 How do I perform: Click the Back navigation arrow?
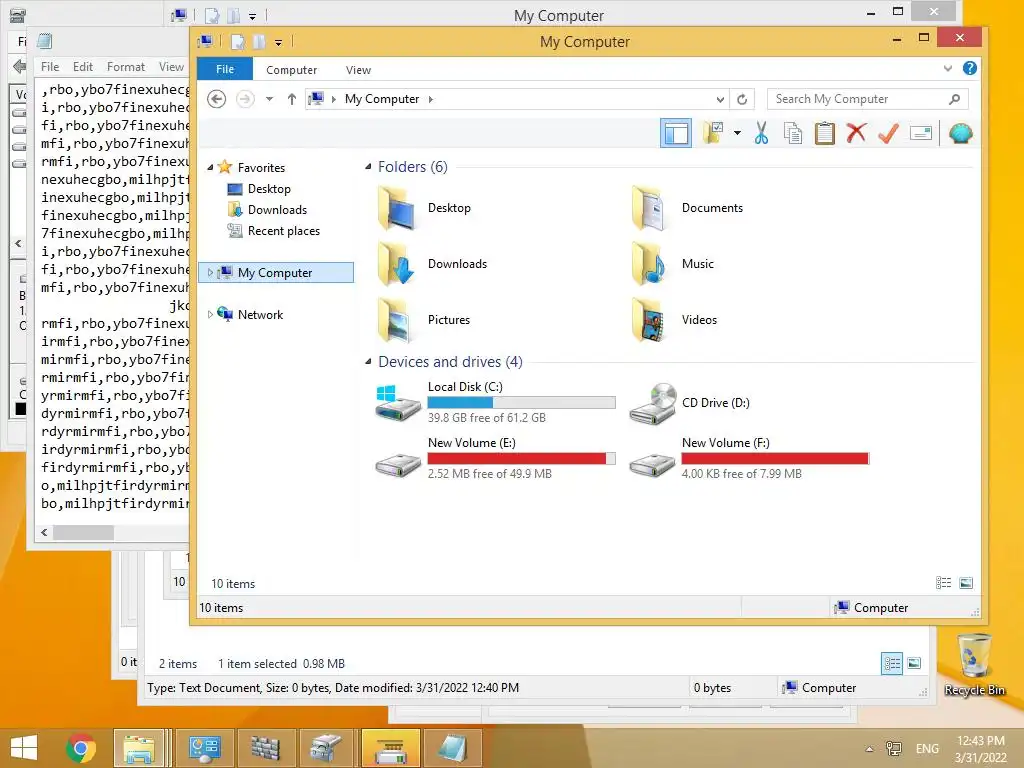[x=217, y=99]
